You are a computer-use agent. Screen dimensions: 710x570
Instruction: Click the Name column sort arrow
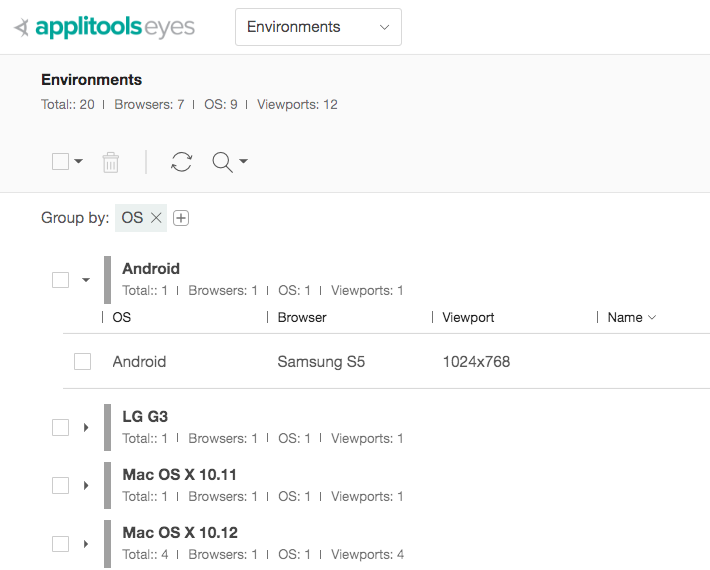click(x=652, y=318)
